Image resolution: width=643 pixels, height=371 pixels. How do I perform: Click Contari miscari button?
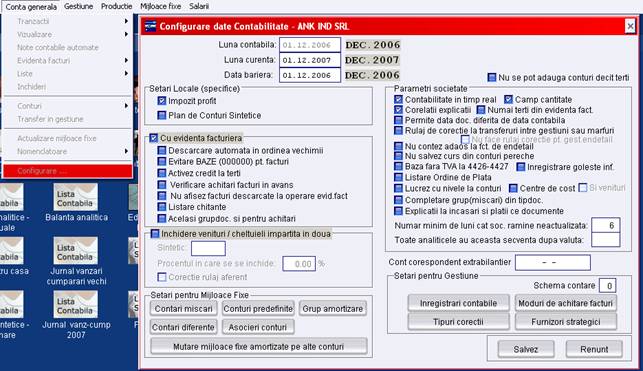click(184, 309)
